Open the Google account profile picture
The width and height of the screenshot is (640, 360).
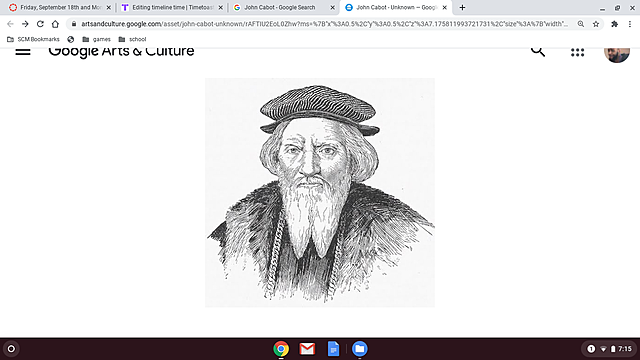click(x=617, y=55)
